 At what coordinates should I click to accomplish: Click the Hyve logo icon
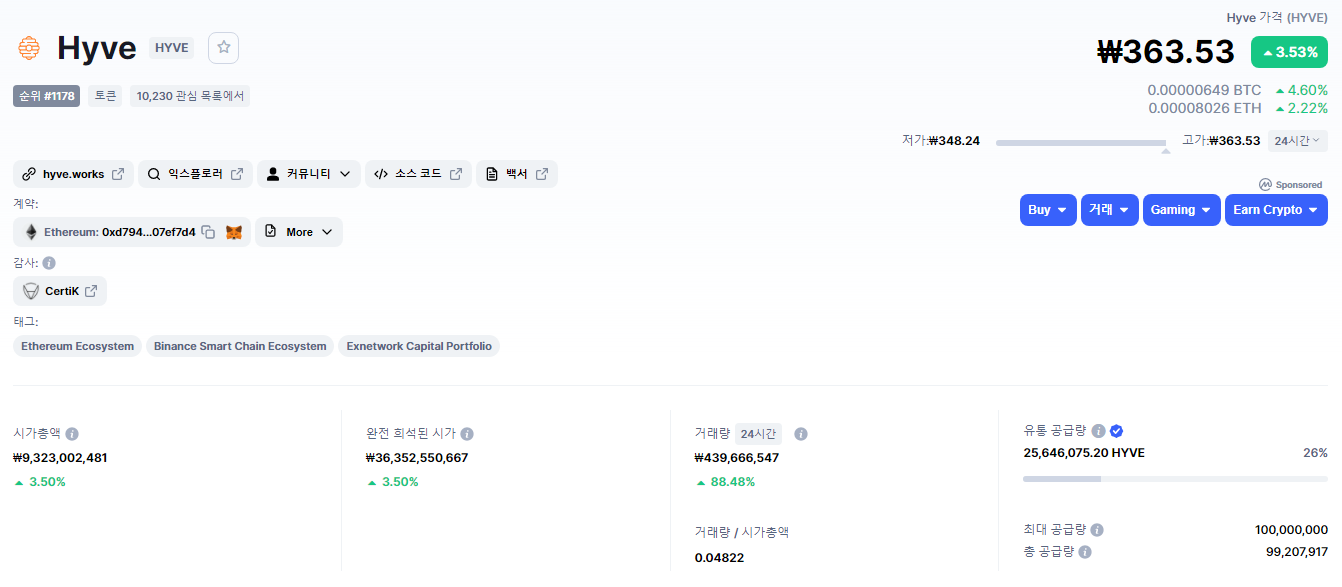(29, 48)
